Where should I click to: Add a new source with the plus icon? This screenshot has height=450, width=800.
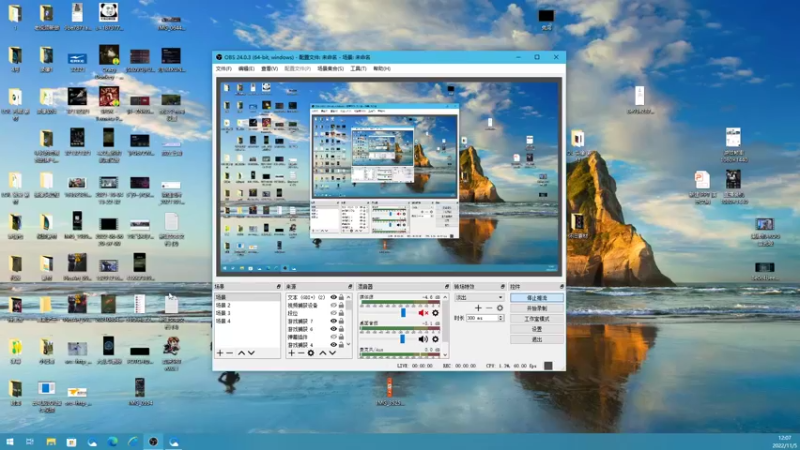pos(291,353)
